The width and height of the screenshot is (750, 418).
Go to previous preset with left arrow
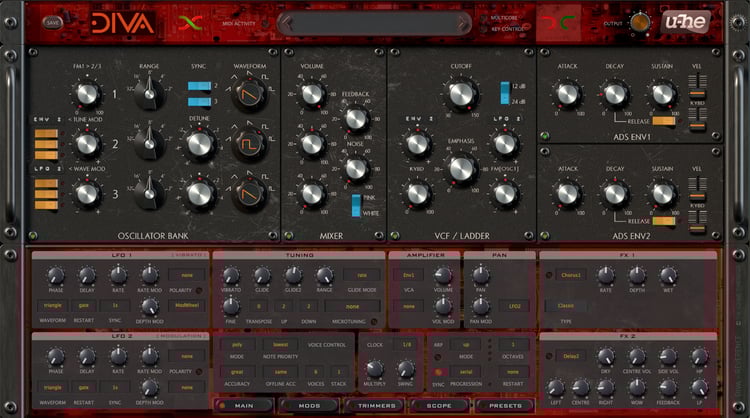point(287,22)
